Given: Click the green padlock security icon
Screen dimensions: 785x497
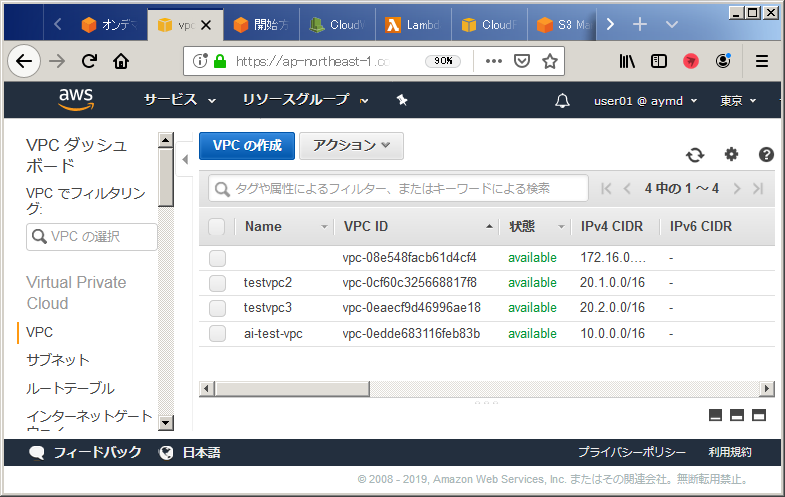Looking at the screenshot, I should click(220, 61).
